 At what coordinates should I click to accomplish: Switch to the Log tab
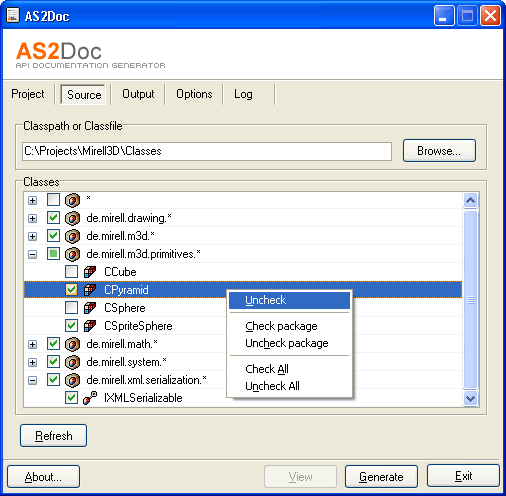point(243,94)
